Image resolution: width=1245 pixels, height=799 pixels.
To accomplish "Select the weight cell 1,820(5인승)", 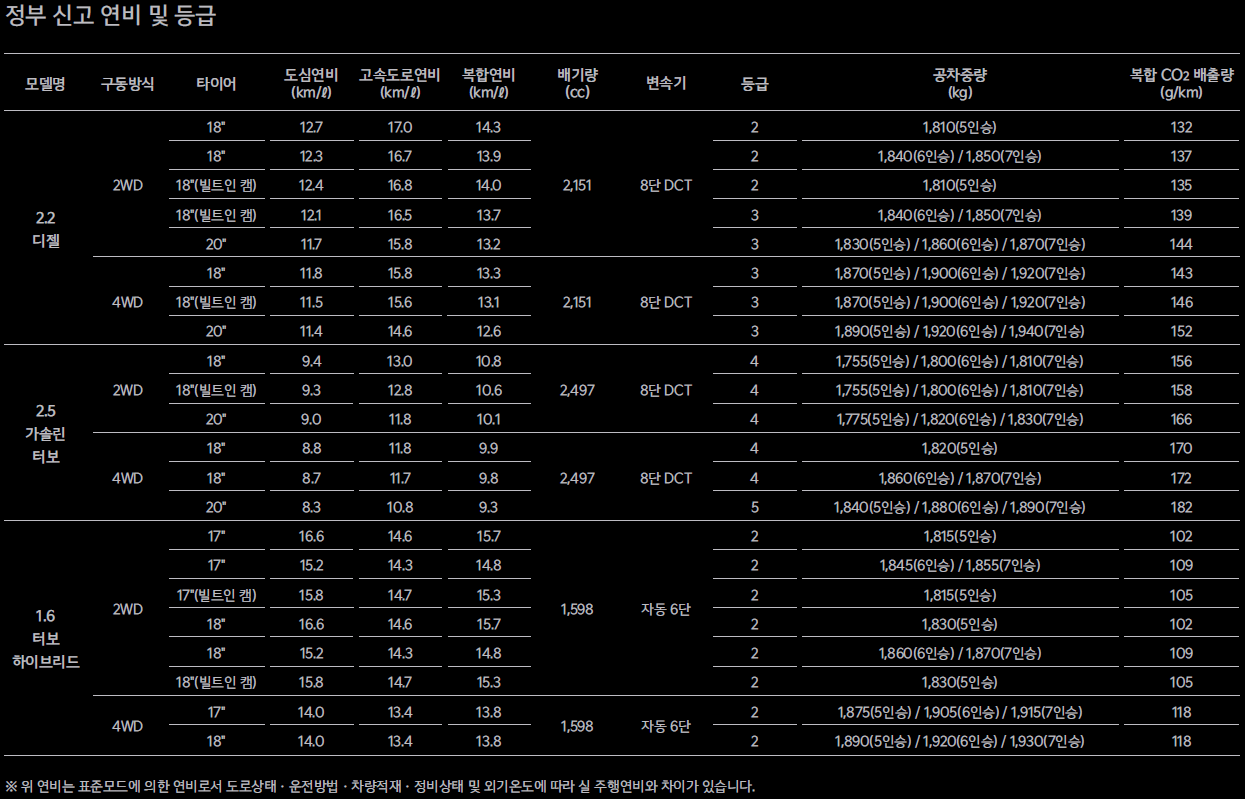I will tap(959, 449).
